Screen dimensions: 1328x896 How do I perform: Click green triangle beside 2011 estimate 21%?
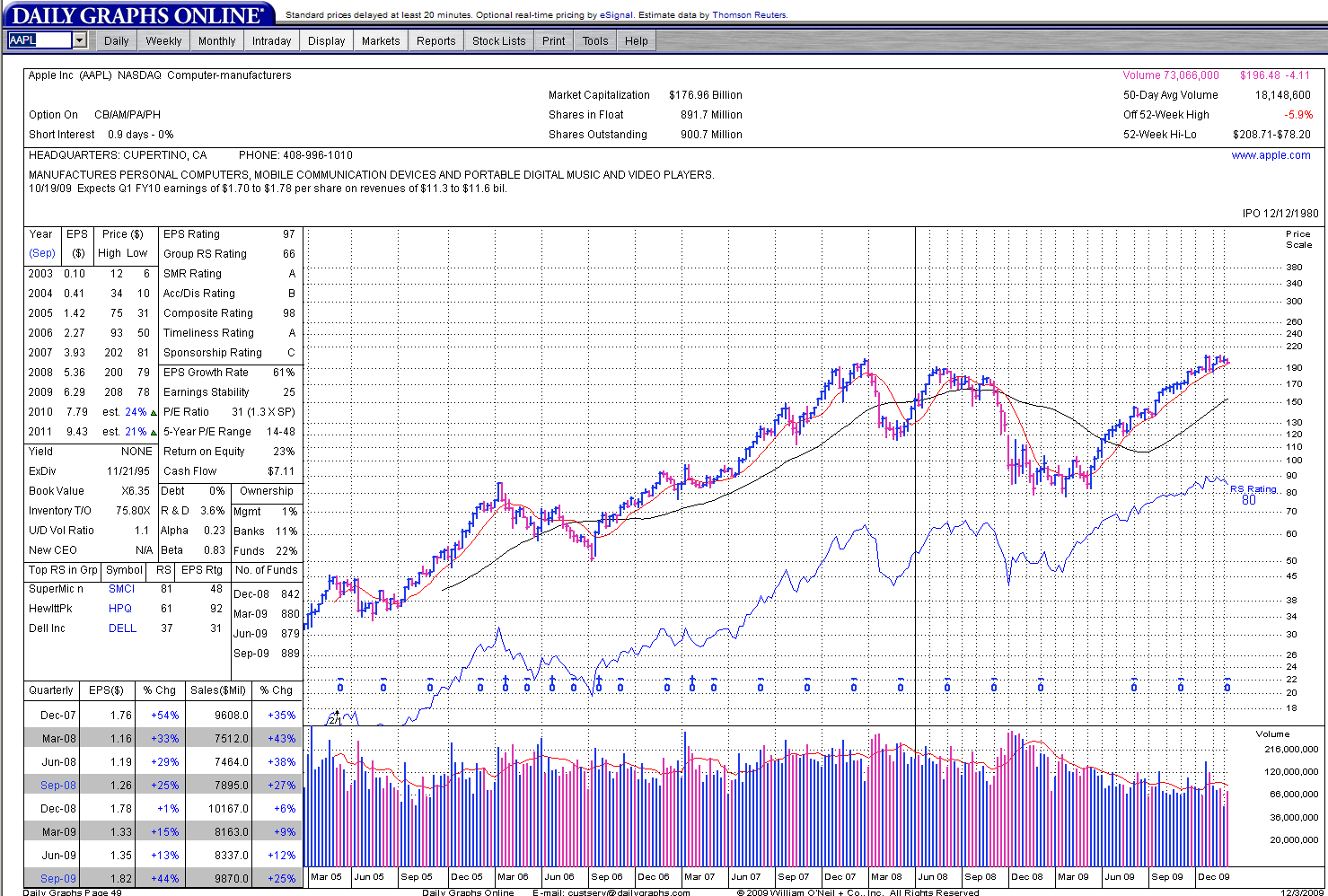[154, 433]
